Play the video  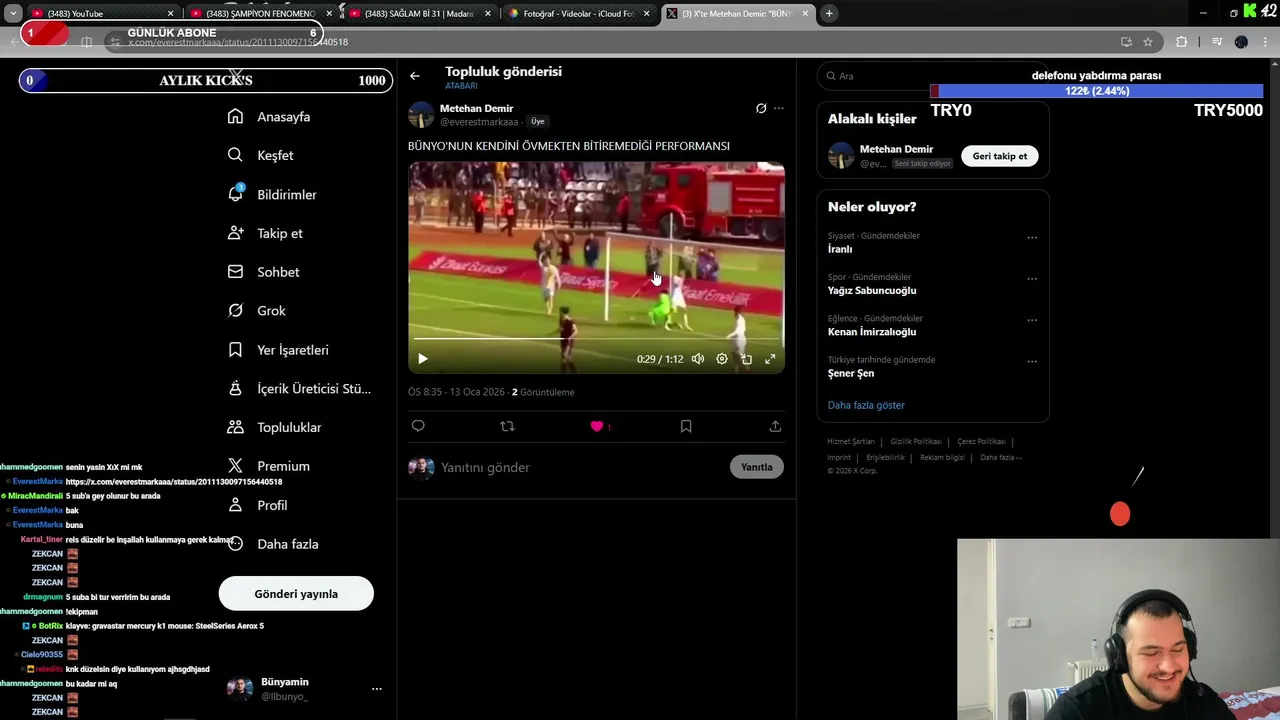[x=423, y=359]
